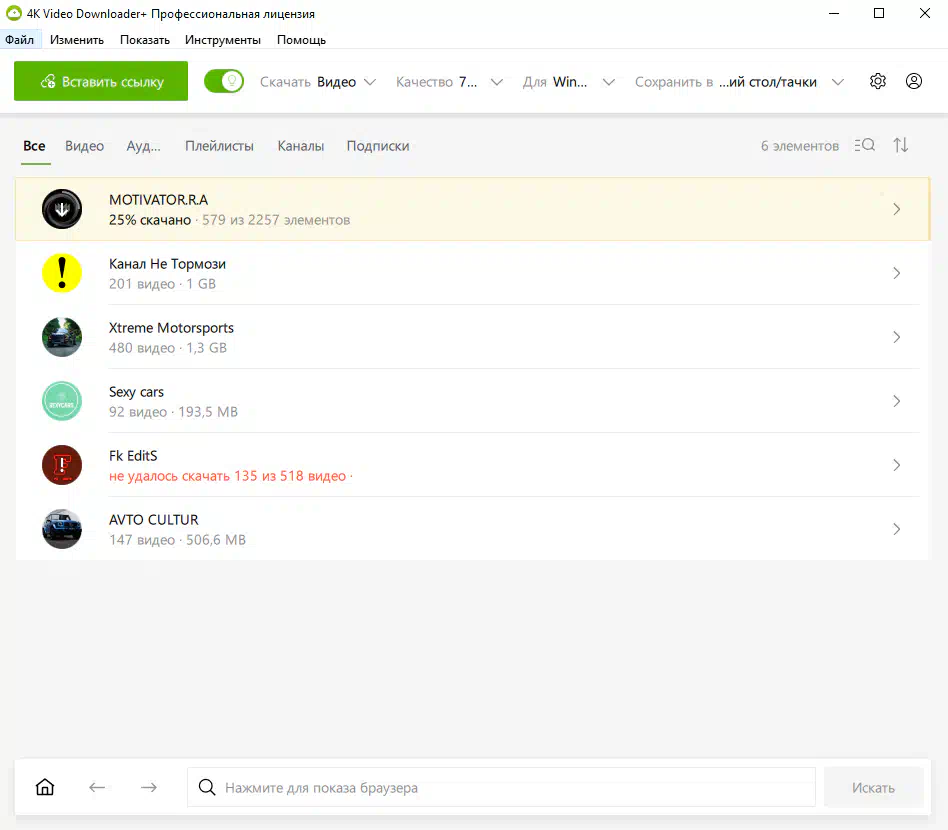Image resolution: width=948 pixels, height=830 pixels.
Task: Select the Все tab
Action: (x=34, y=146)
